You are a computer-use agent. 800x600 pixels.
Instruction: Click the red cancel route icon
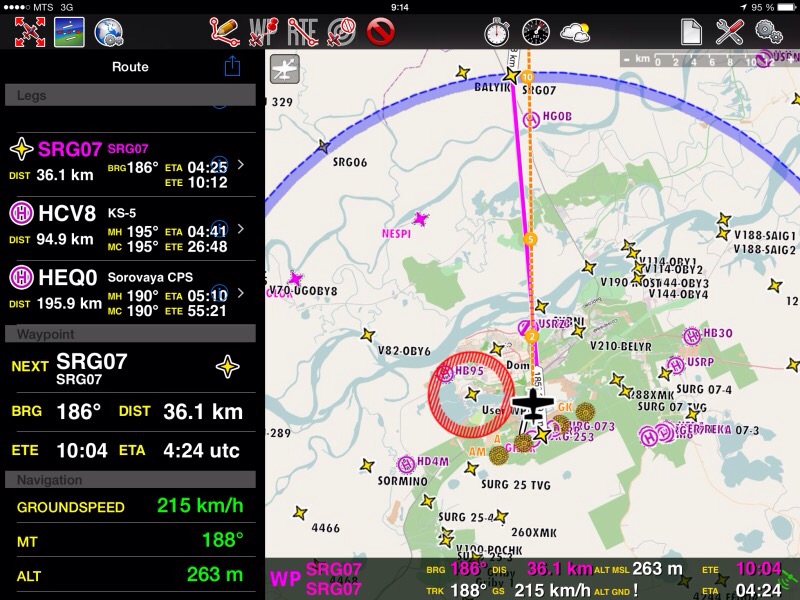pos(381,32)
